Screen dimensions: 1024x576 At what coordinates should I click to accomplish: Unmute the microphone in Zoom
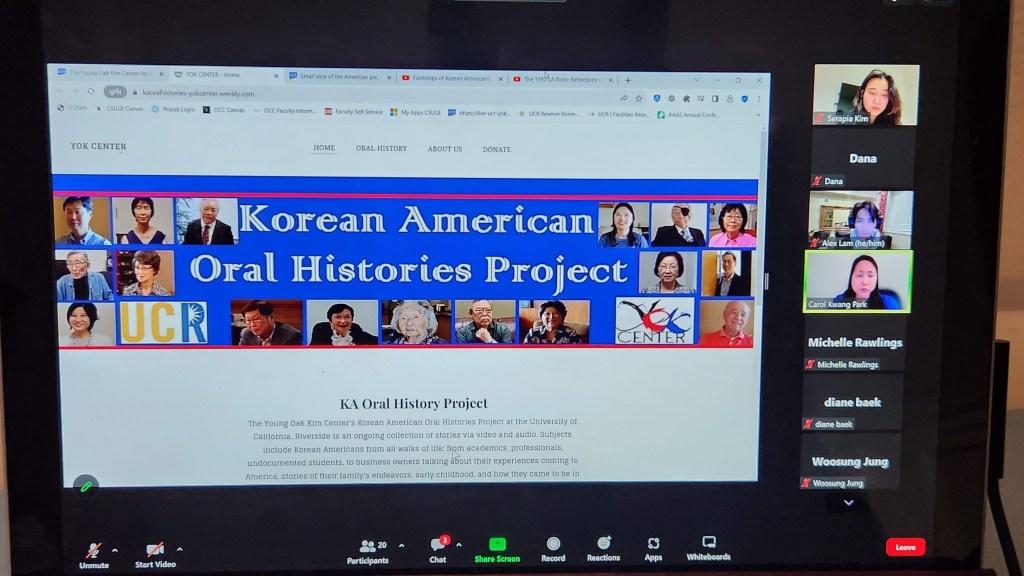94,551
